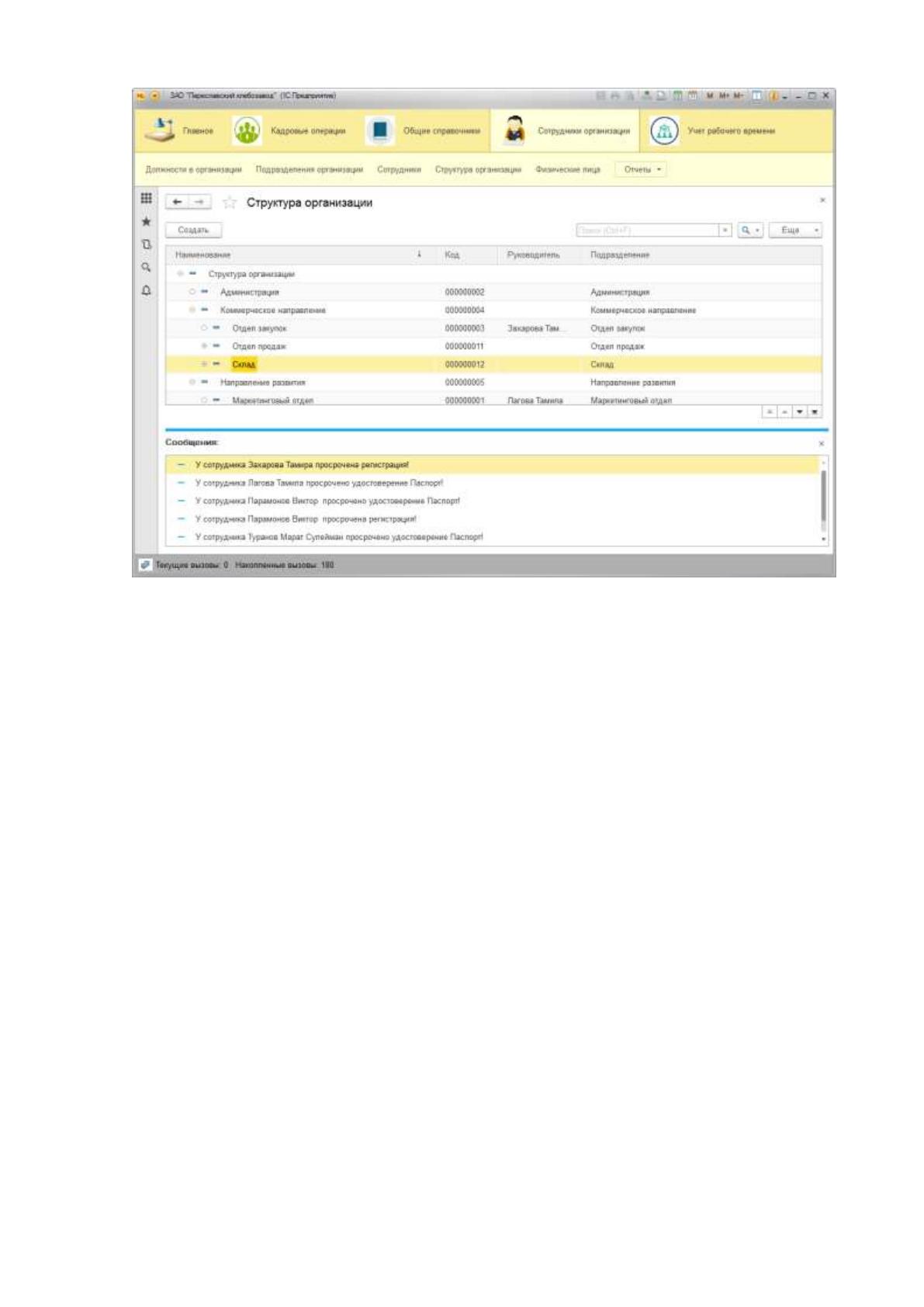Image resolution: width=924 pixels, height=1307 pixels.
Task: Open the Подразделения организации menu item
Action: [310, 169]
